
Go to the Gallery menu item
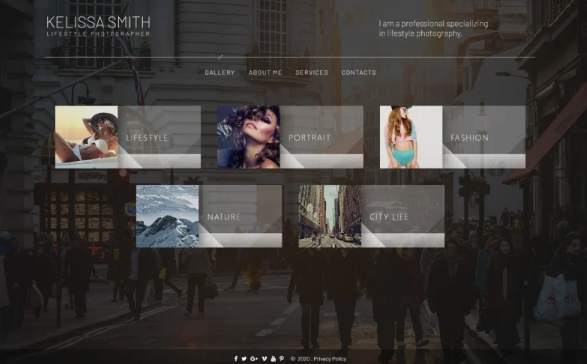(219, 73)
